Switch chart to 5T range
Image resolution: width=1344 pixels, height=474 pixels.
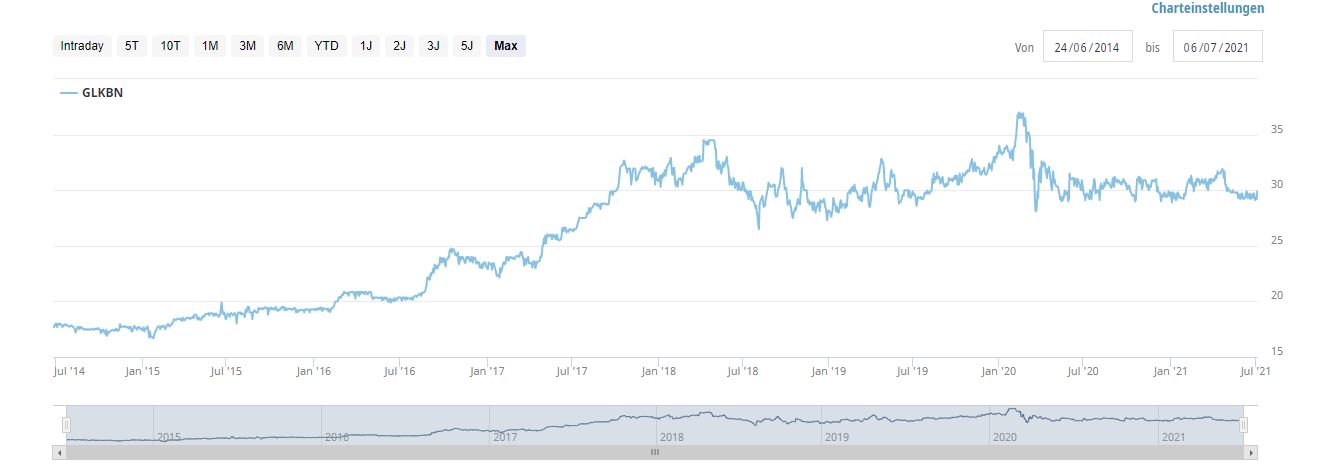click(132, 46)
